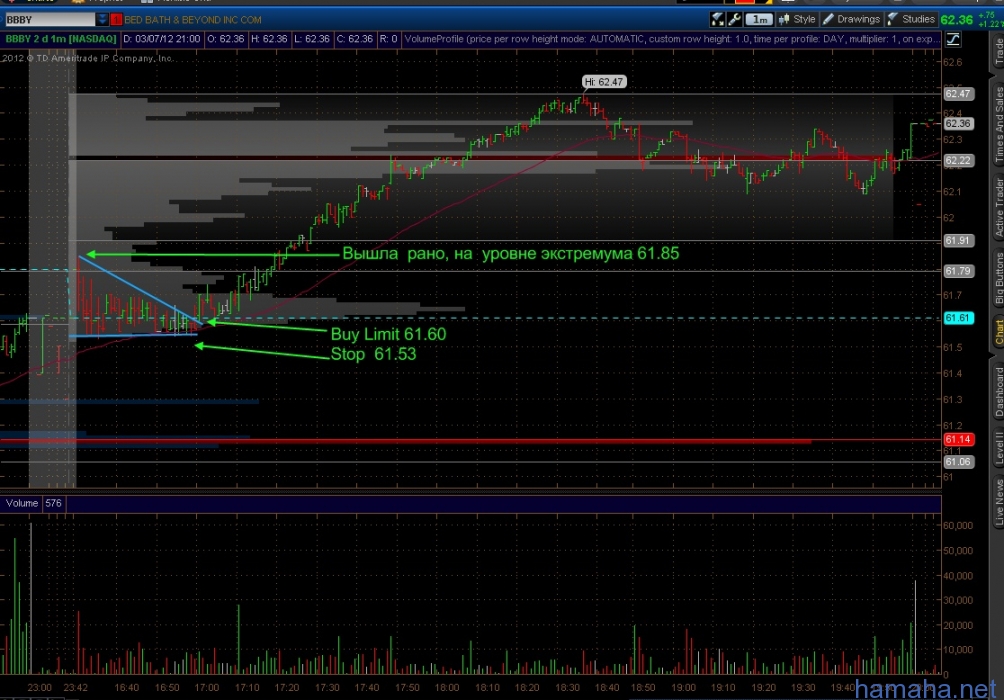Open the Level II side tab
This screenshot has height=700, width=1004.
click(998, 447)
